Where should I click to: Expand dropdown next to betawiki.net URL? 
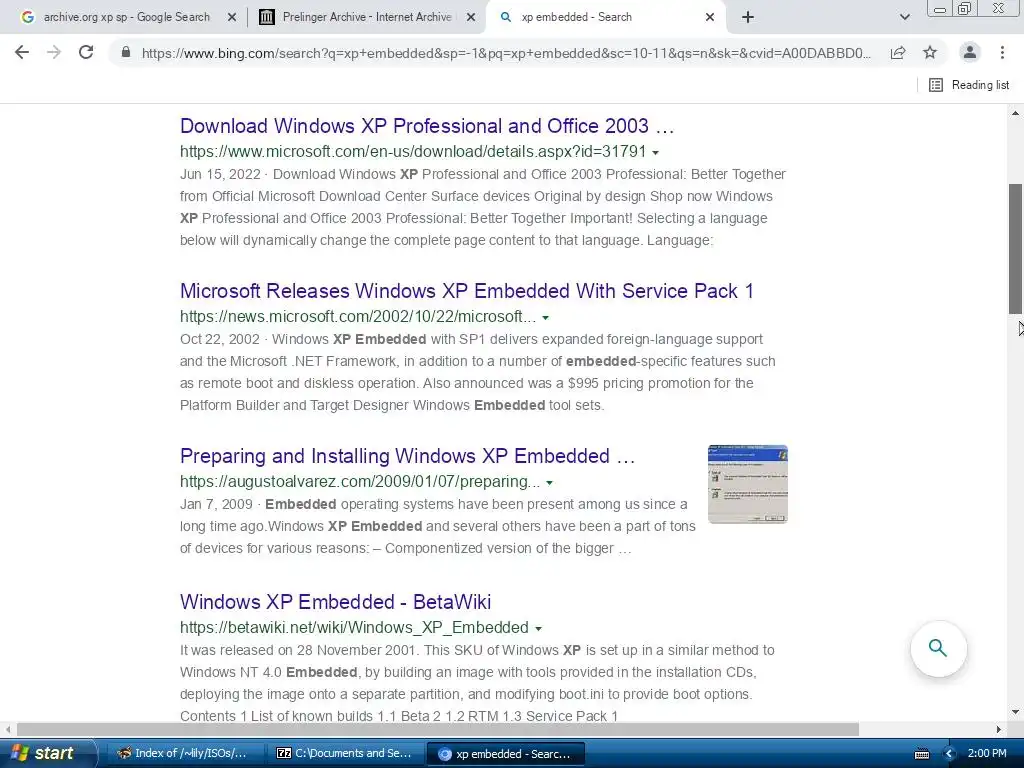(x=538, y=629)
